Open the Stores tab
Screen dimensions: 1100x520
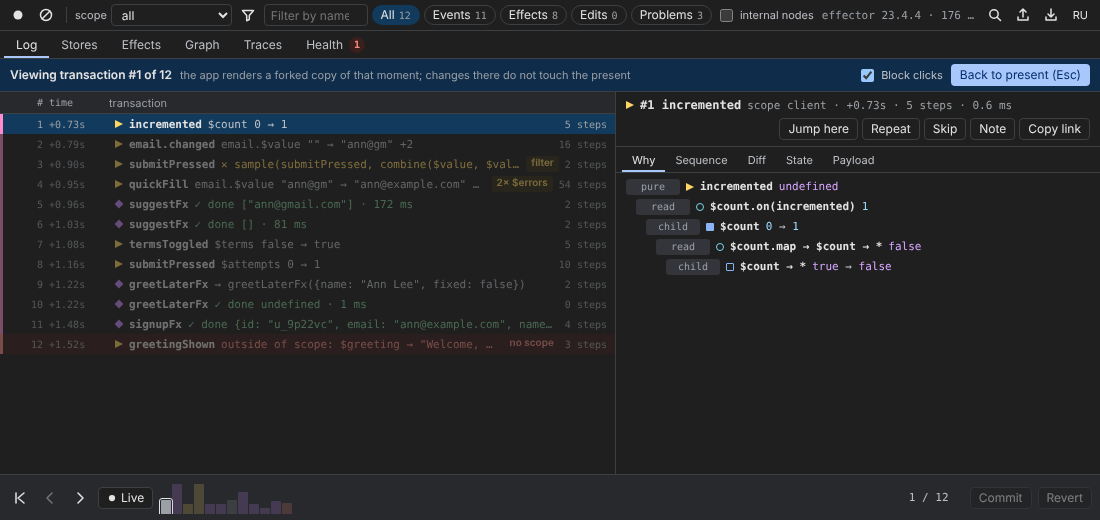click(x=79, y=45)
